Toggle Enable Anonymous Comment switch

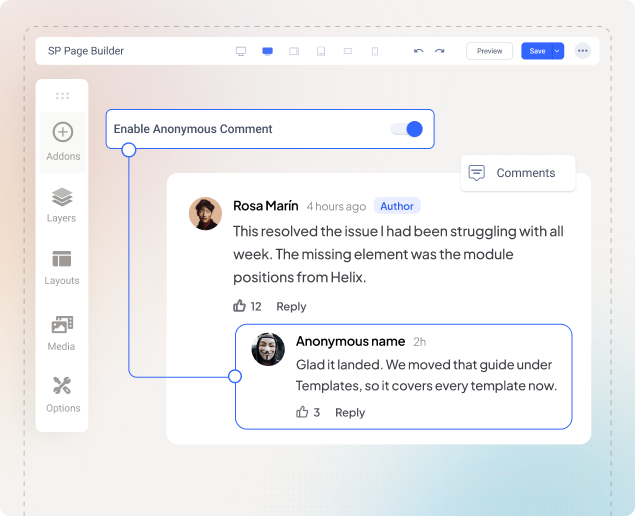407,129
